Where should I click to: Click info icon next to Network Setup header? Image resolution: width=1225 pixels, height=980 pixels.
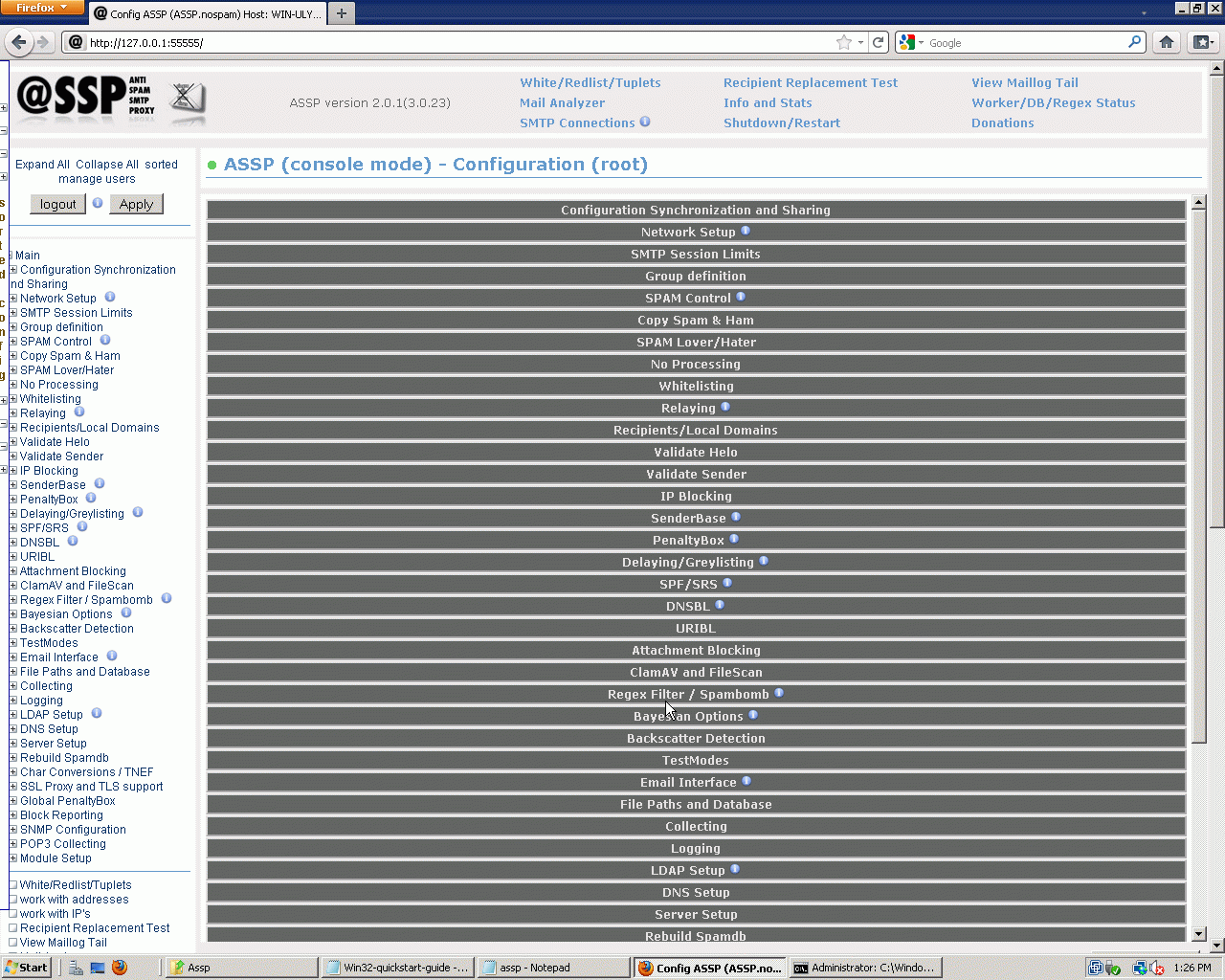click(x=746, y=231)
